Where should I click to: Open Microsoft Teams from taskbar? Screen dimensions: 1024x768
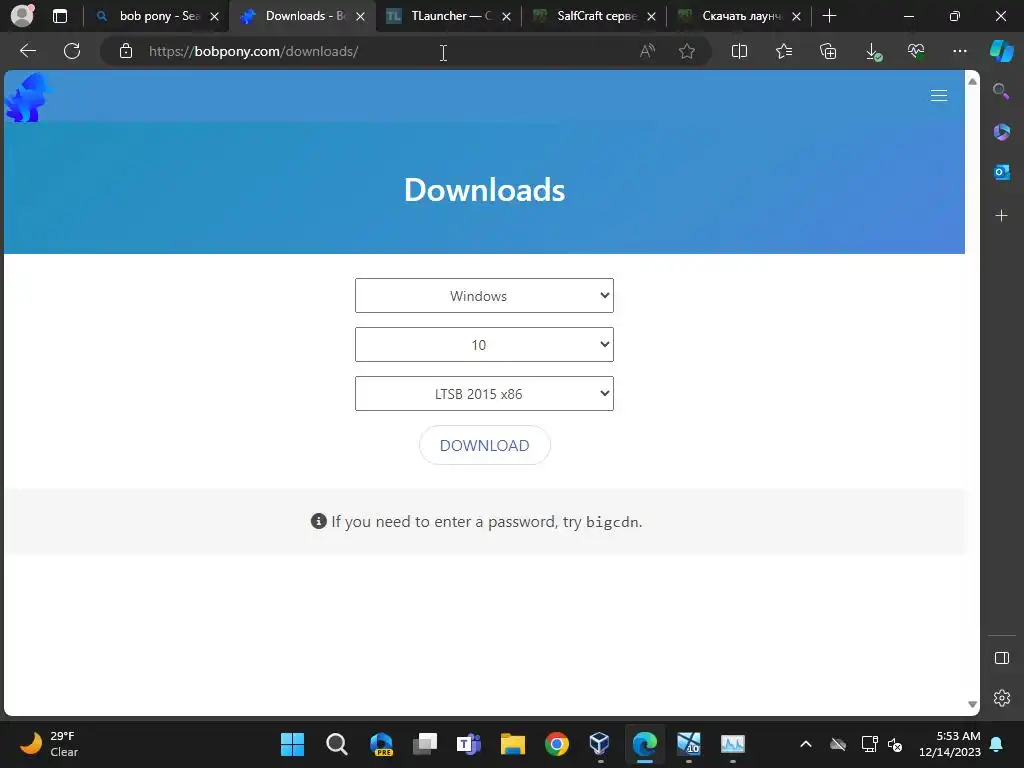(x=469, y=744)
